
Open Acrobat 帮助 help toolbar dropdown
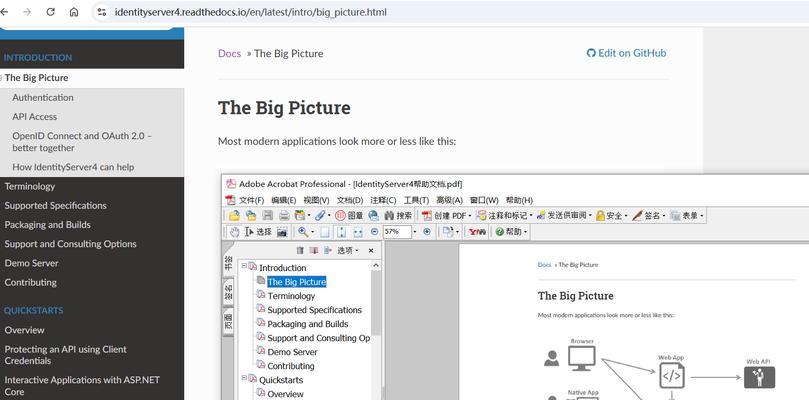click(511, 232)
